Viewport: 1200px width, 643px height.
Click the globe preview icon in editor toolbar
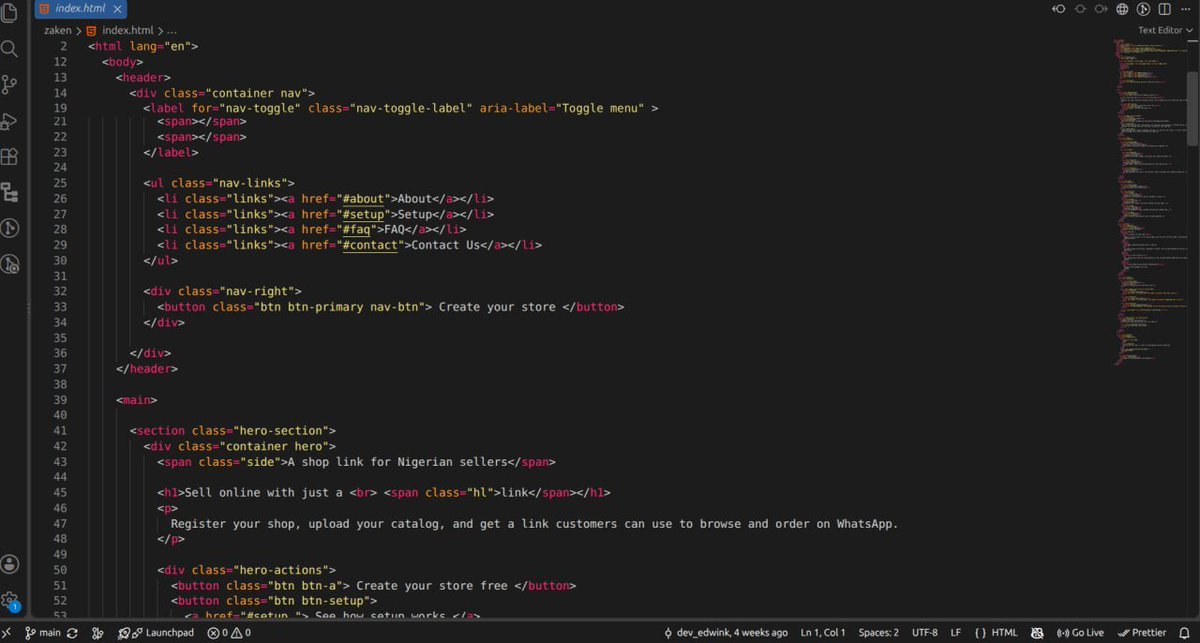[1122, 9]
